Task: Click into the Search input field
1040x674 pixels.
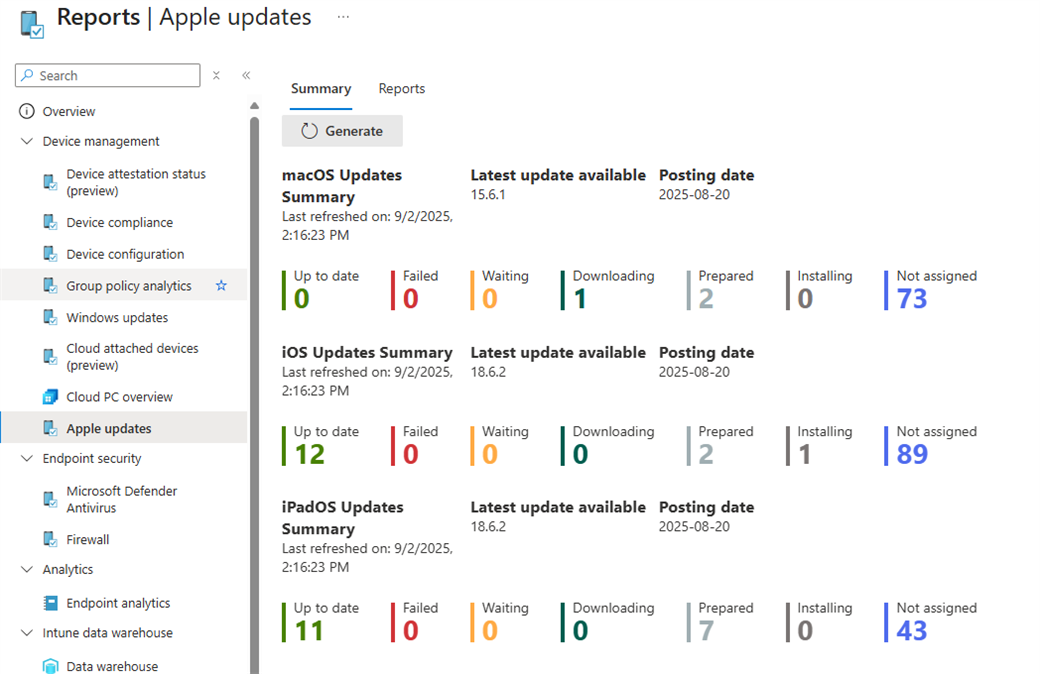Action: pos(107,76)
